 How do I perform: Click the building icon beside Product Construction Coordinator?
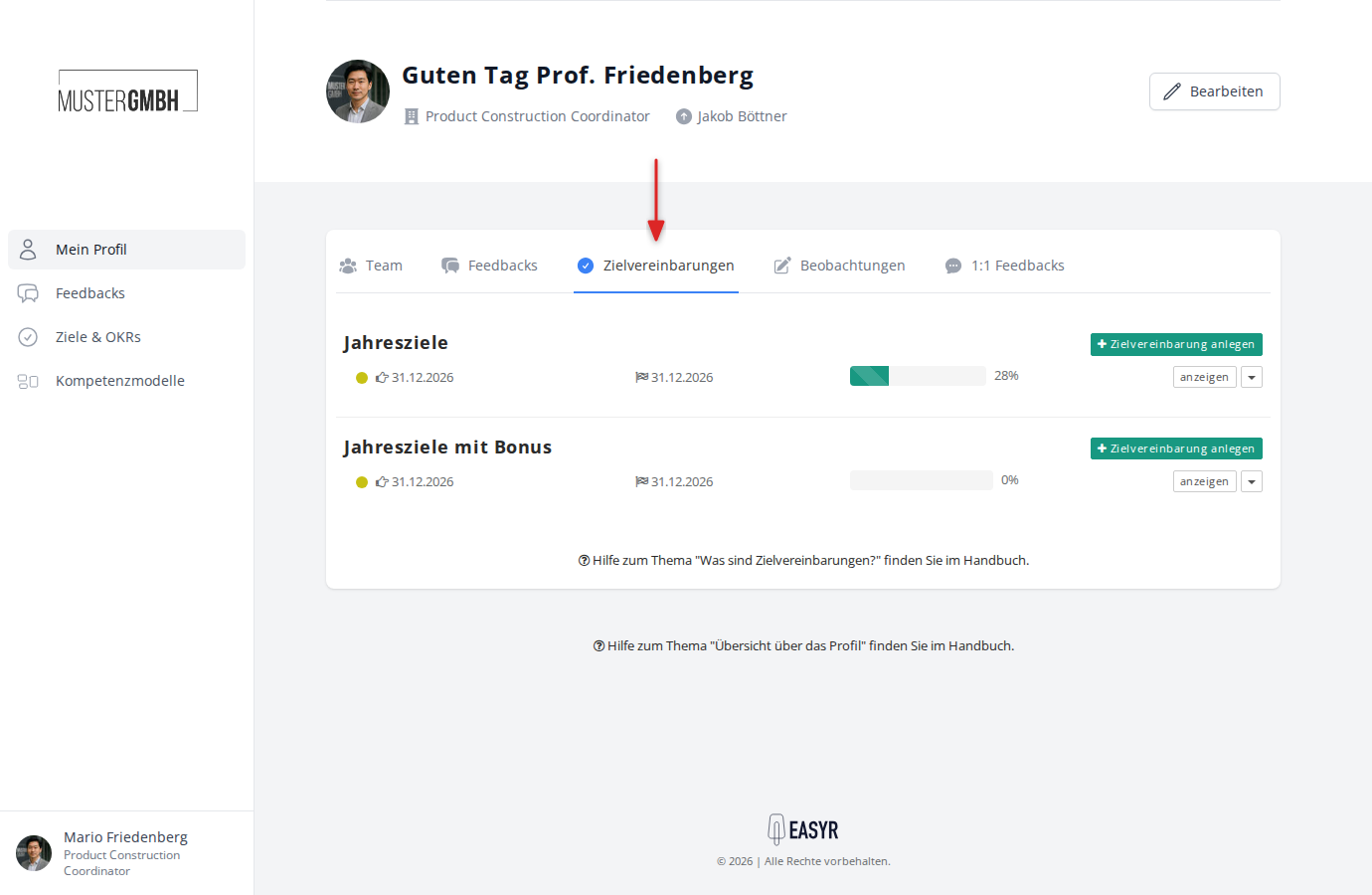click(412, 116)
